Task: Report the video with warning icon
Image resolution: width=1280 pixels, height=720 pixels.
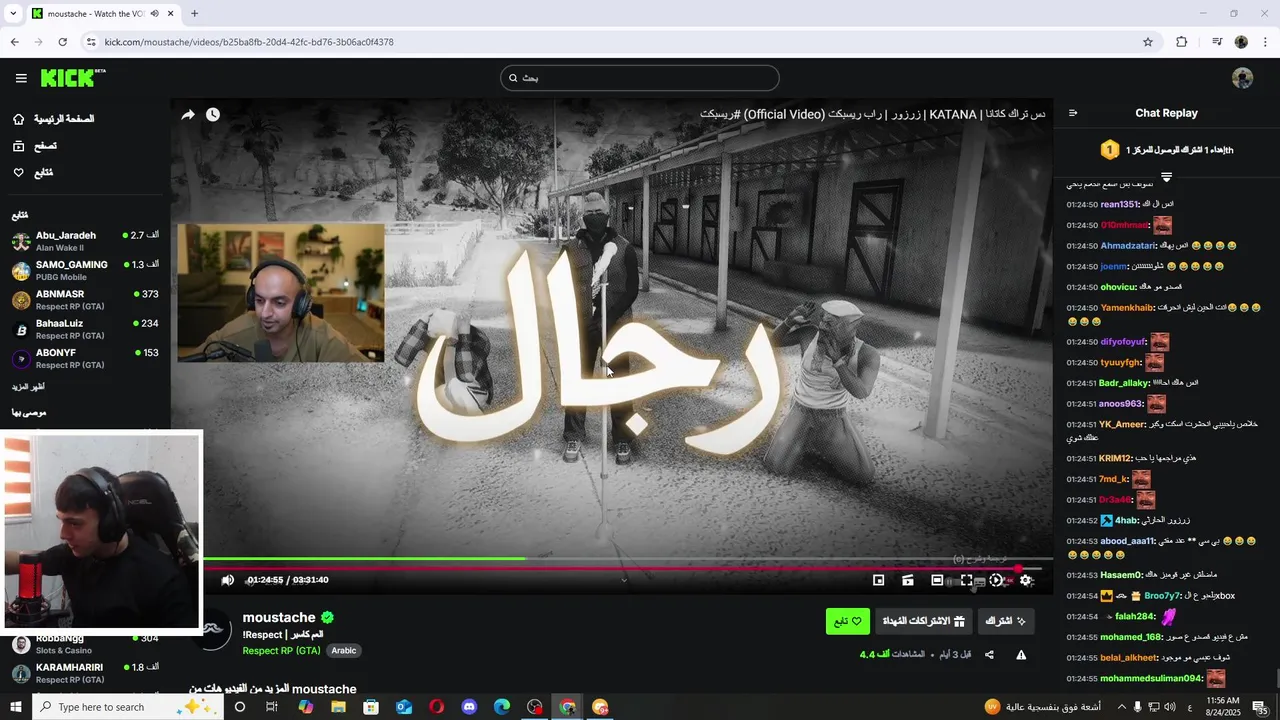Action: pos(1021,655)
